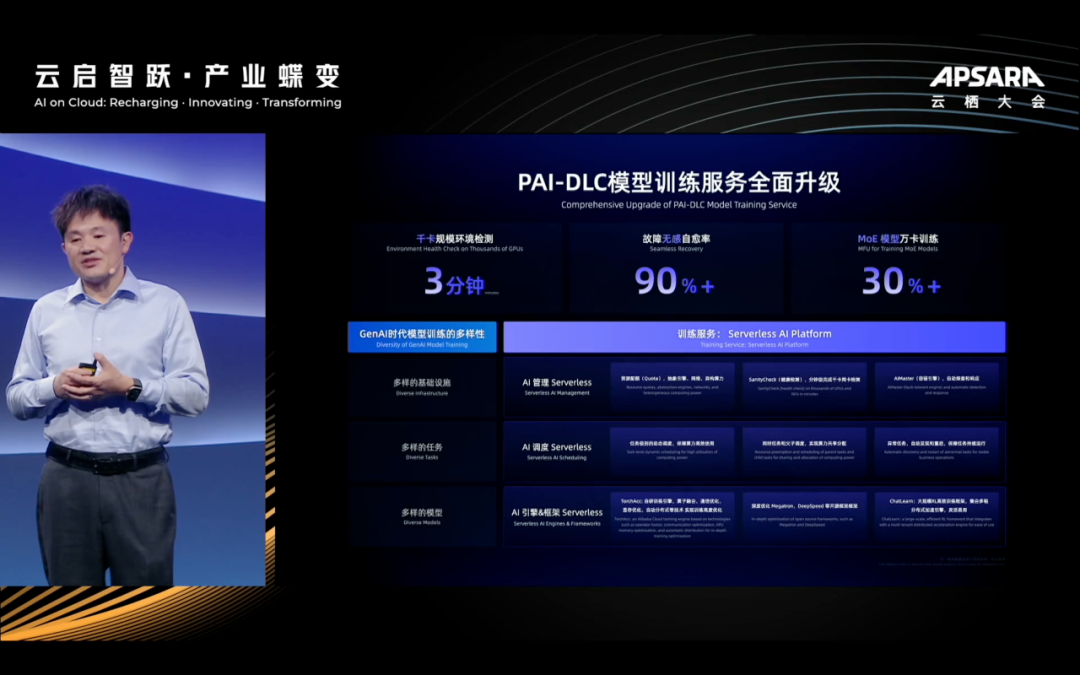Screen dimensions: 1080x675
Task: Click the 'Megatron, DeepSpeed' optimization card
Action: (x=804, y=517)
